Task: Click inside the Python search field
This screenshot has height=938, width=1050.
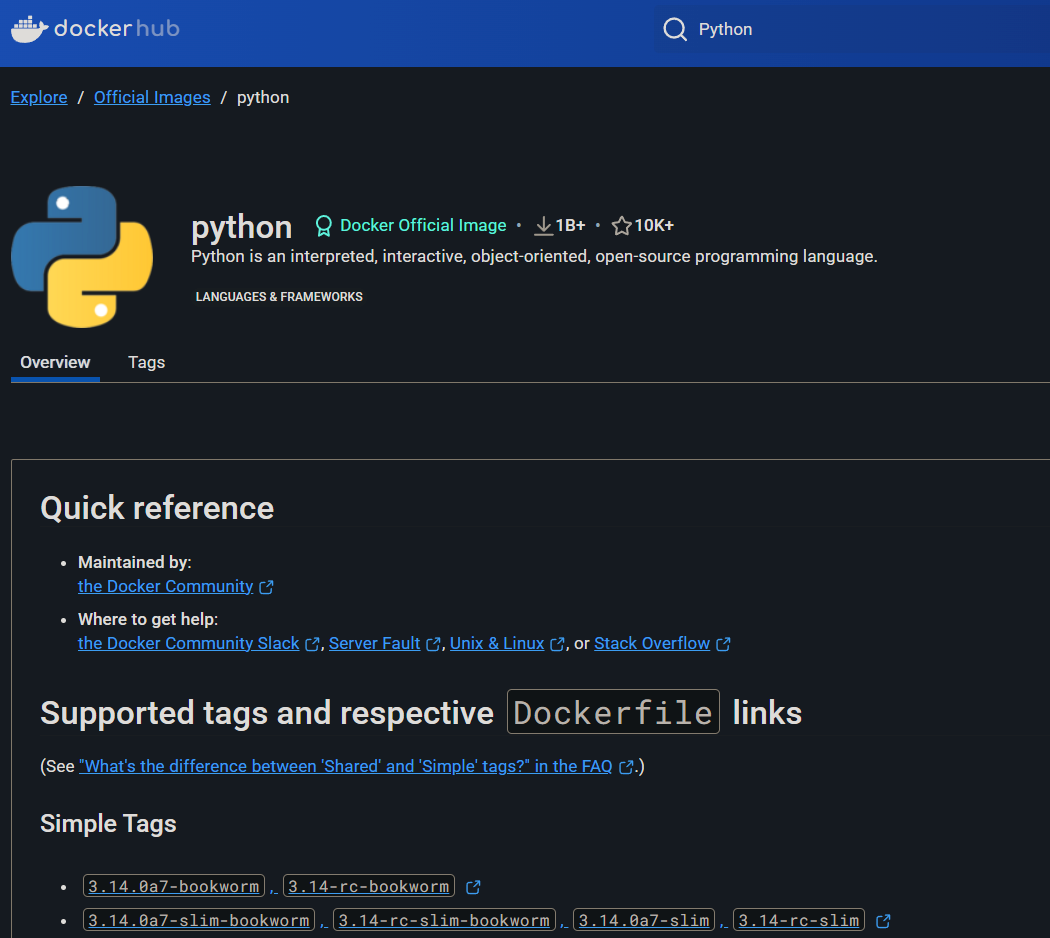Action: tap(760, 29)
